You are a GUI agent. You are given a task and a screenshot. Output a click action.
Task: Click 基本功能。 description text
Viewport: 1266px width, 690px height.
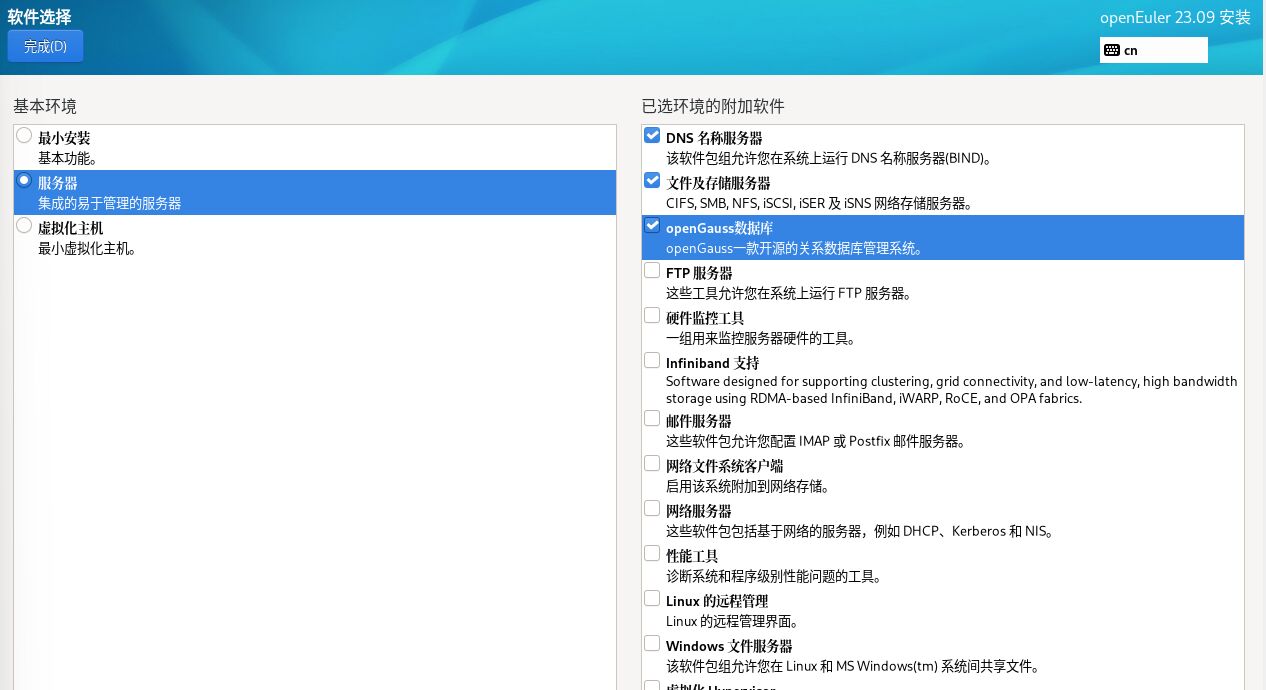point(68,158)
